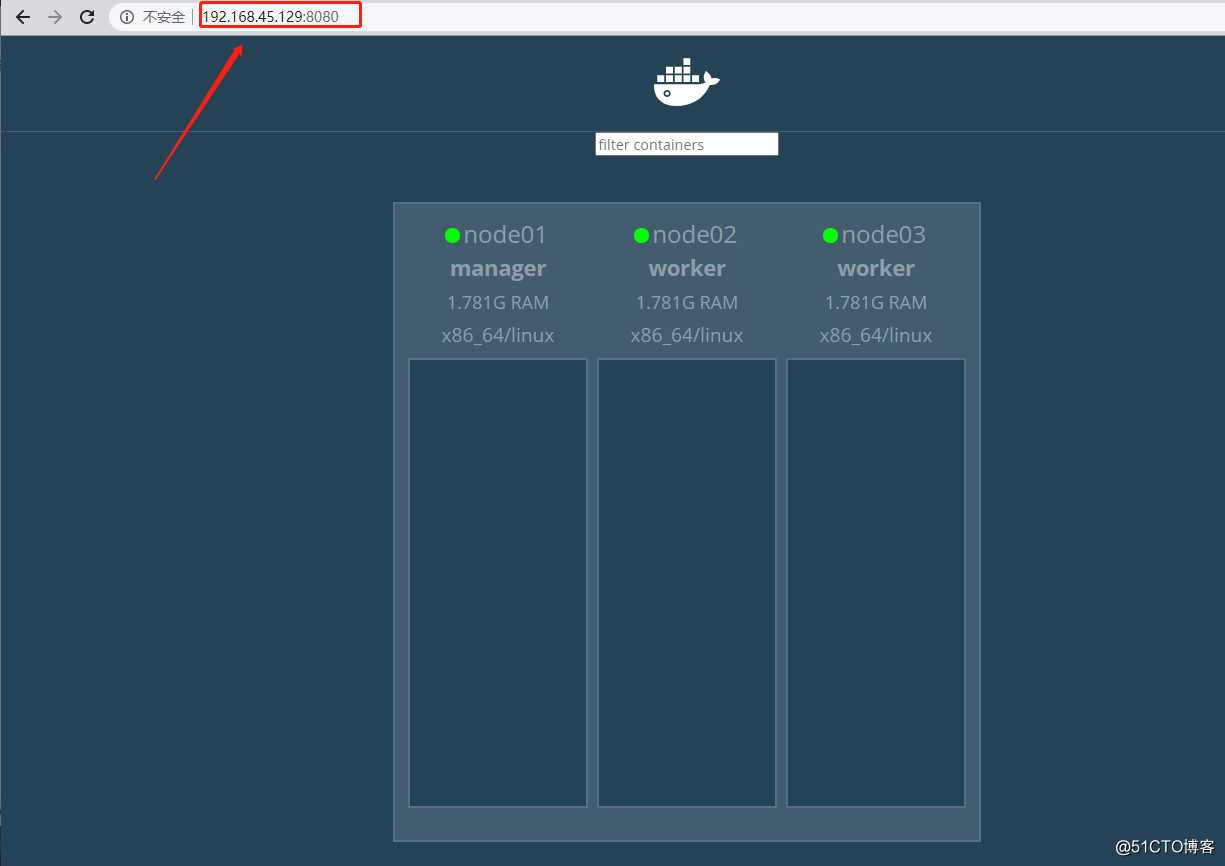Click the filter containers input box
This screenshot has width=1225, height=866.
pyautogui.click(x=686, y=144)
